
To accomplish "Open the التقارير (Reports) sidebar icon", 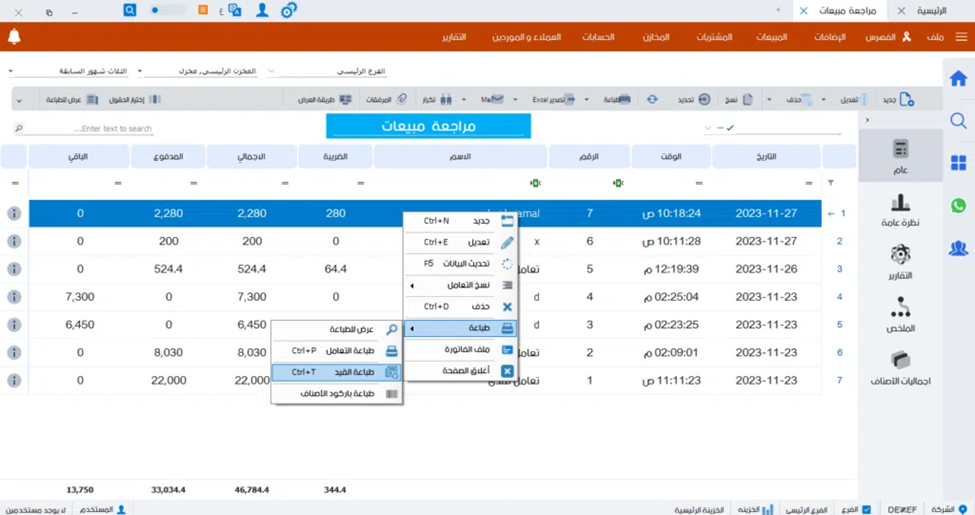I will (900, 262).
